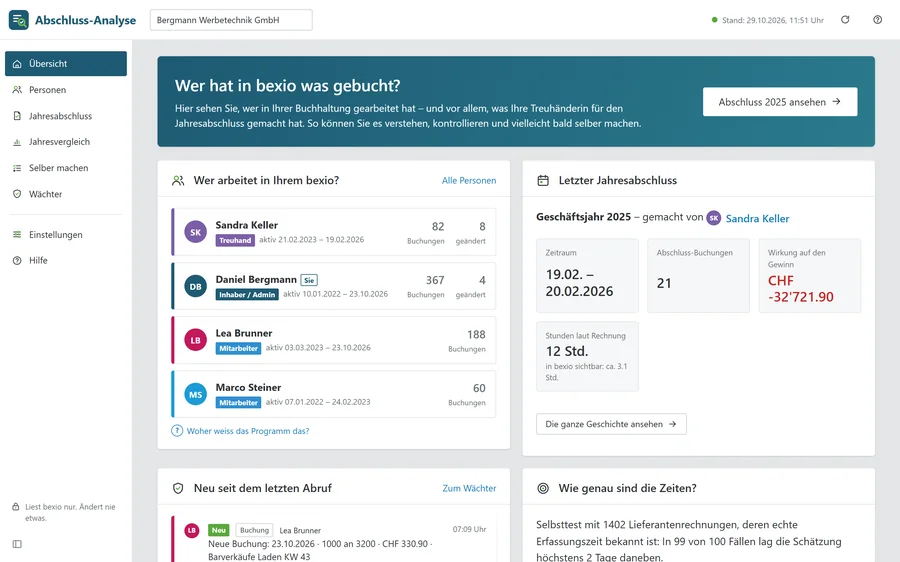Viewport: 900px width, 562px height.
Task: Click the lock icon beside 'Liest bexio nur'
Action: pyautogui.click(x=16, y=507)
